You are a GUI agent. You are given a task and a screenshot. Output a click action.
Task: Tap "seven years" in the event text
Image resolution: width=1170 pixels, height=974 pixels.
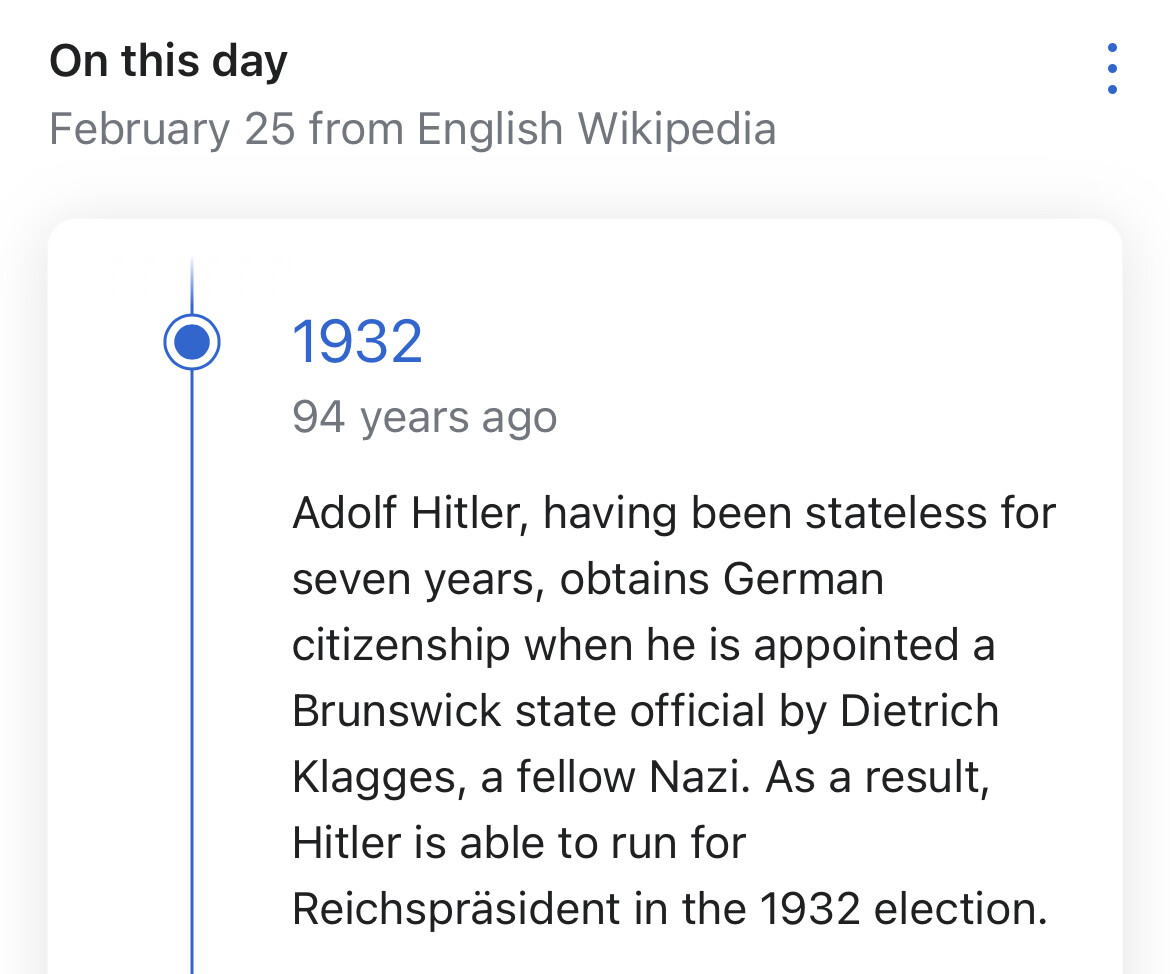coord(418,580)
